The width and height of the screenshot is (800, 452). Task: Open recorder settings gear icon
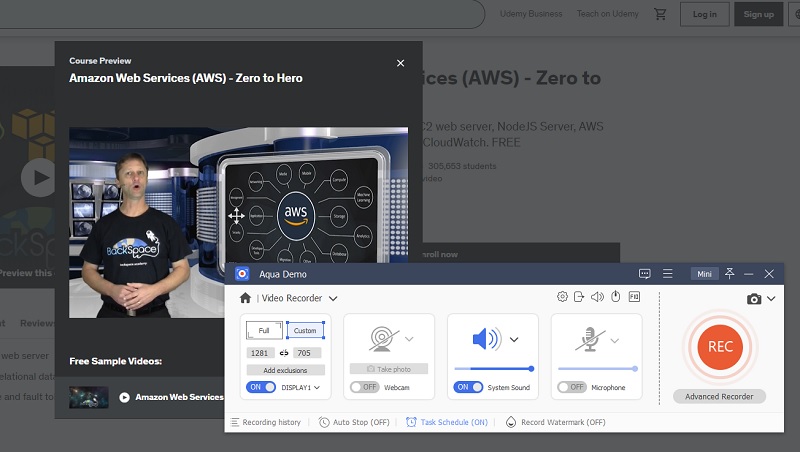click(562, 296)
